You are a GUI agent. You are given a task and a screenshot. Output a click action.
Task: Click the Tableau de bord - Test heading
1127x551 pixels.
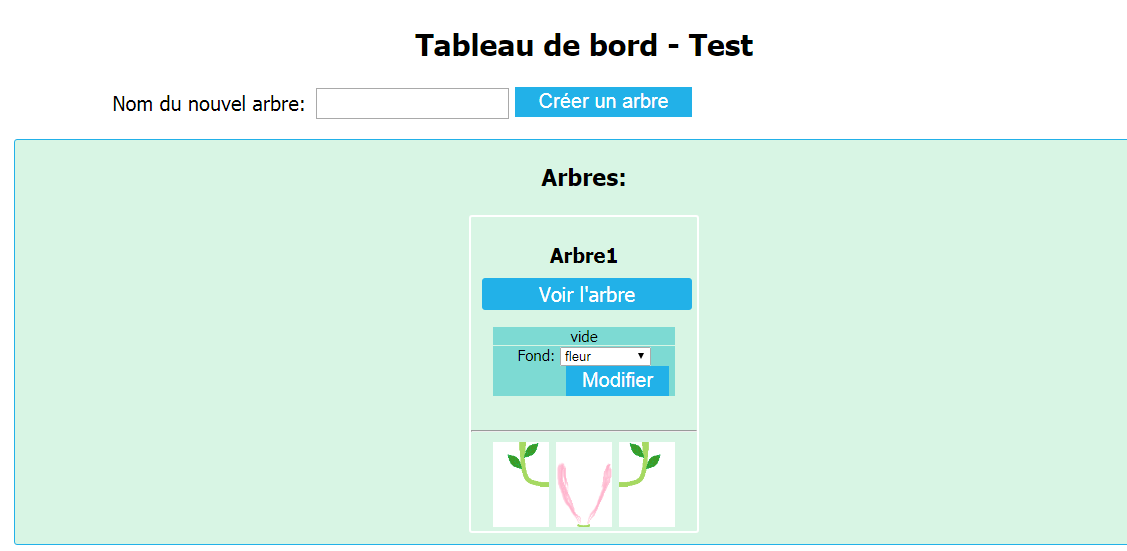(584, 45)
